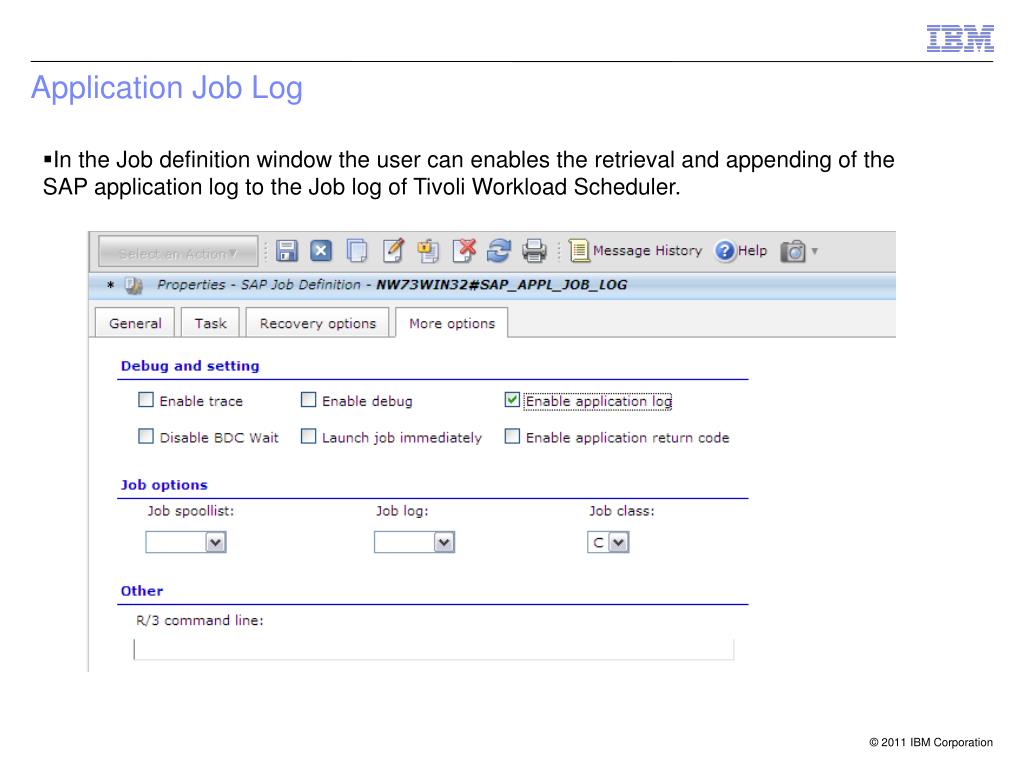Select the More options tab
Image resolution: width=1024 pixels, height=768 pixels.
tap(452, 323)
